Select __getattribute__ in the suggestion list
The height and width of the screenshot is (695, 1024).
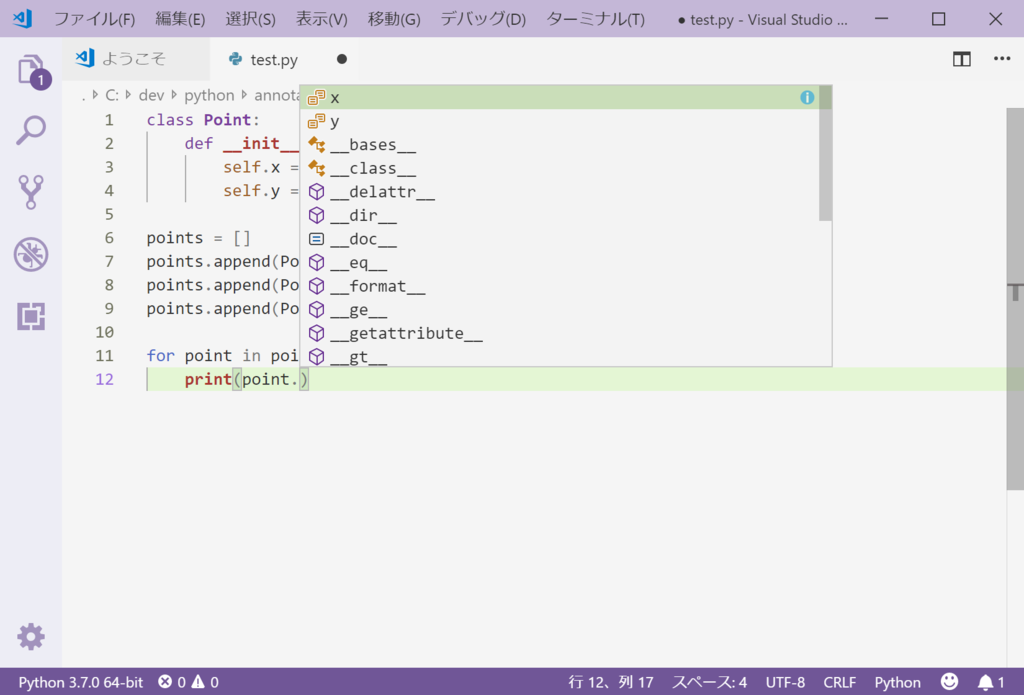point(560,332)
